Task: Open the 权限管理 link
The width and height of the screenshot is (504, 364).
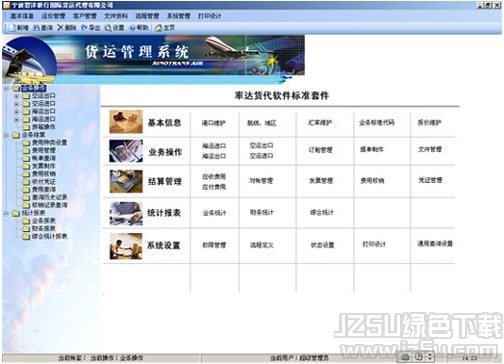Action: 214,245
